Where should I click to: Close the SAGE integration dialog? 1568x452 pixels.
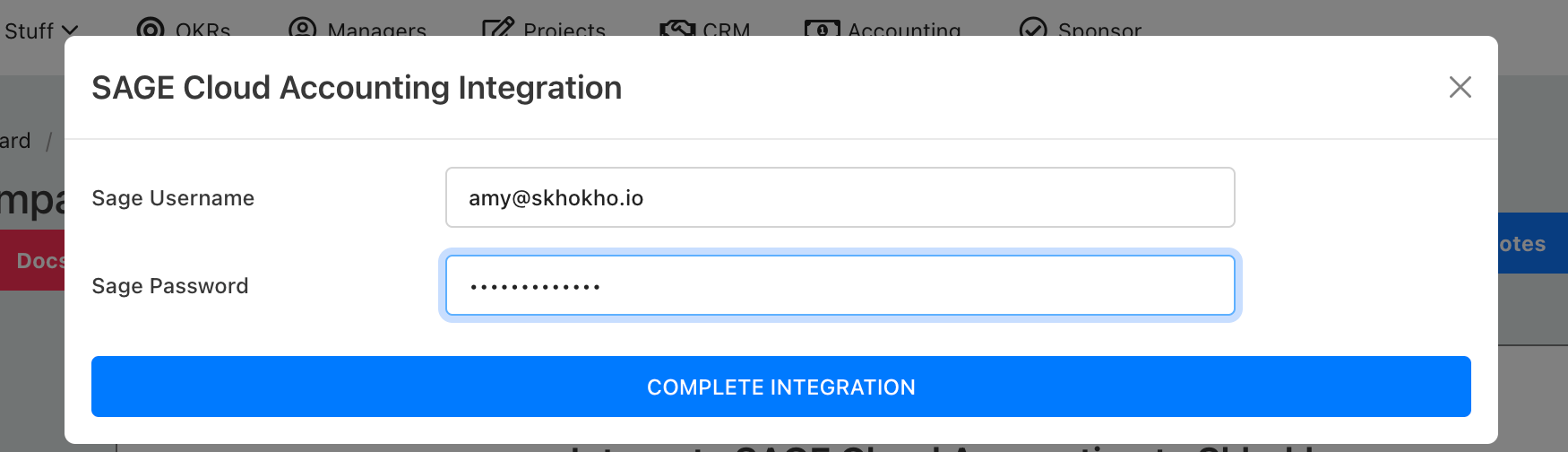(x=1460, y=87)
